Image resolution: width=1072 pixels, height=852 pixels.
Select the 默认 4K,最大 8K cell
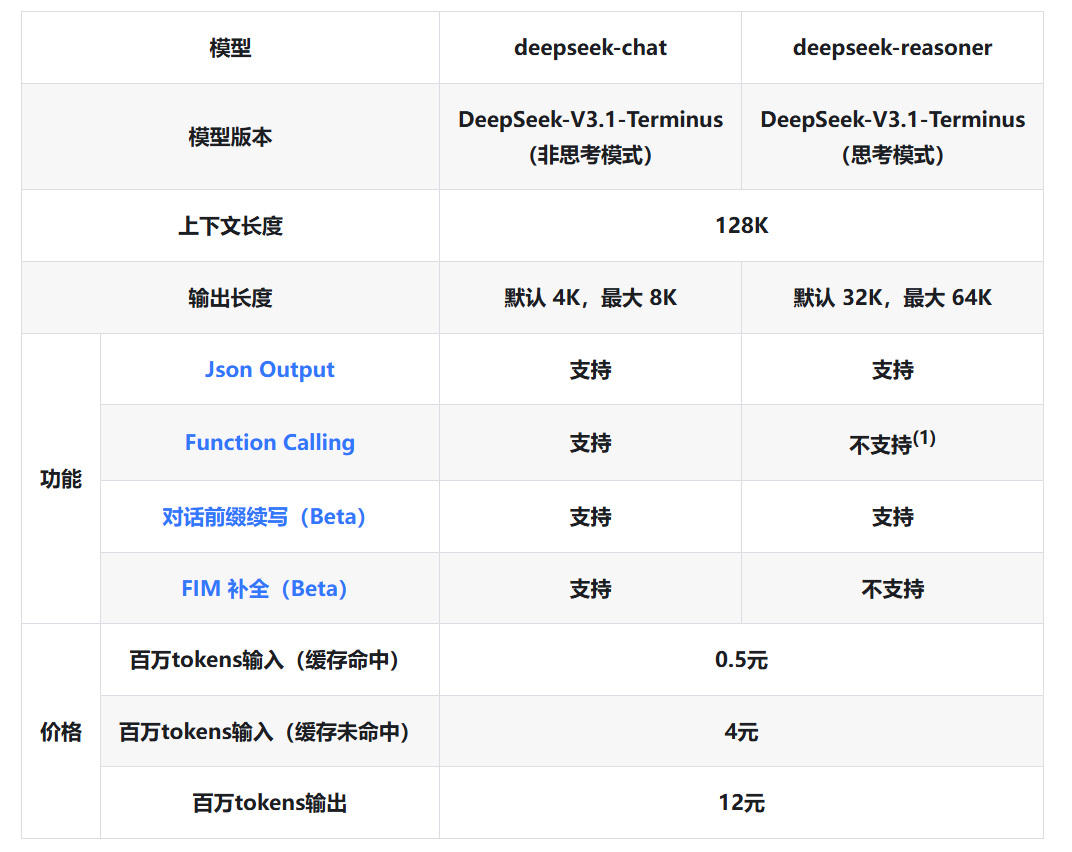pos(590,297)
